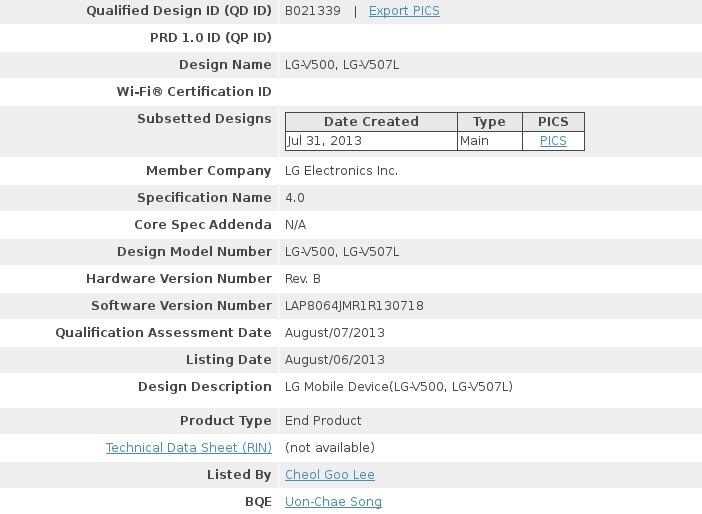
Task: Click the LG Mobile Device design description
Action: [398, 387]
